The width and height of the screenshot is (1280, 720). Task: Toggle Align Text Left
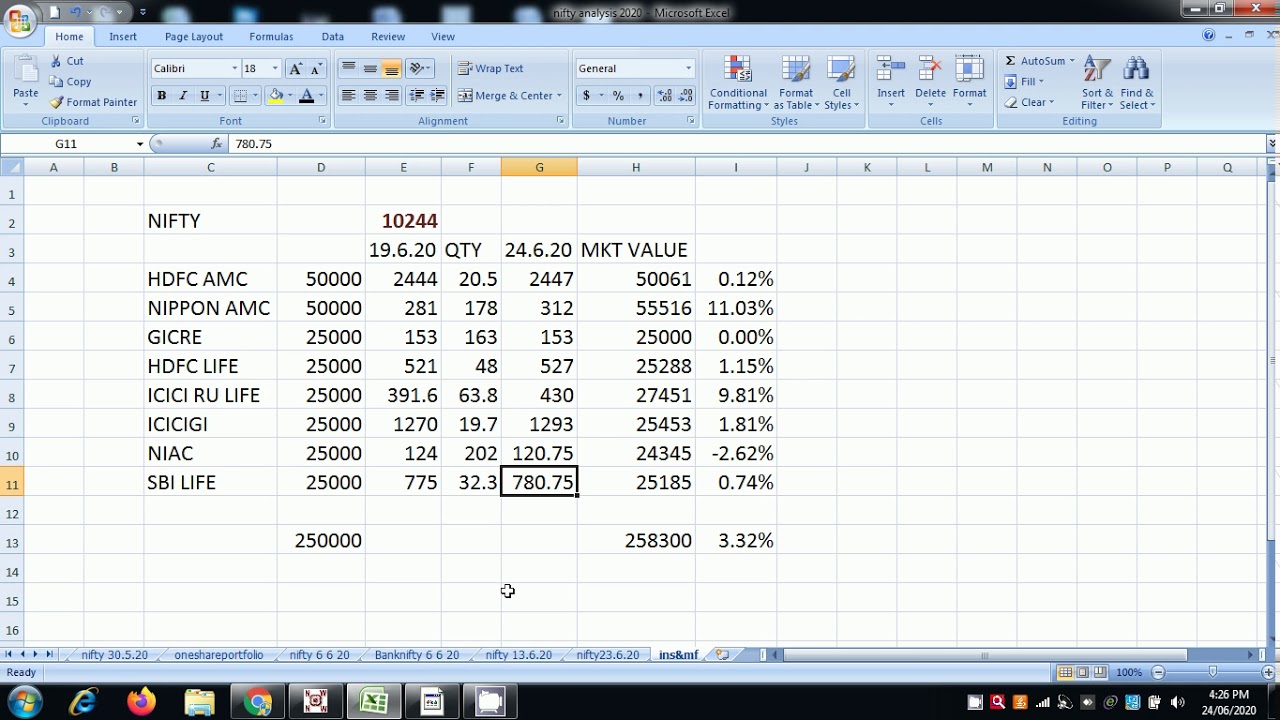[348, 96]
